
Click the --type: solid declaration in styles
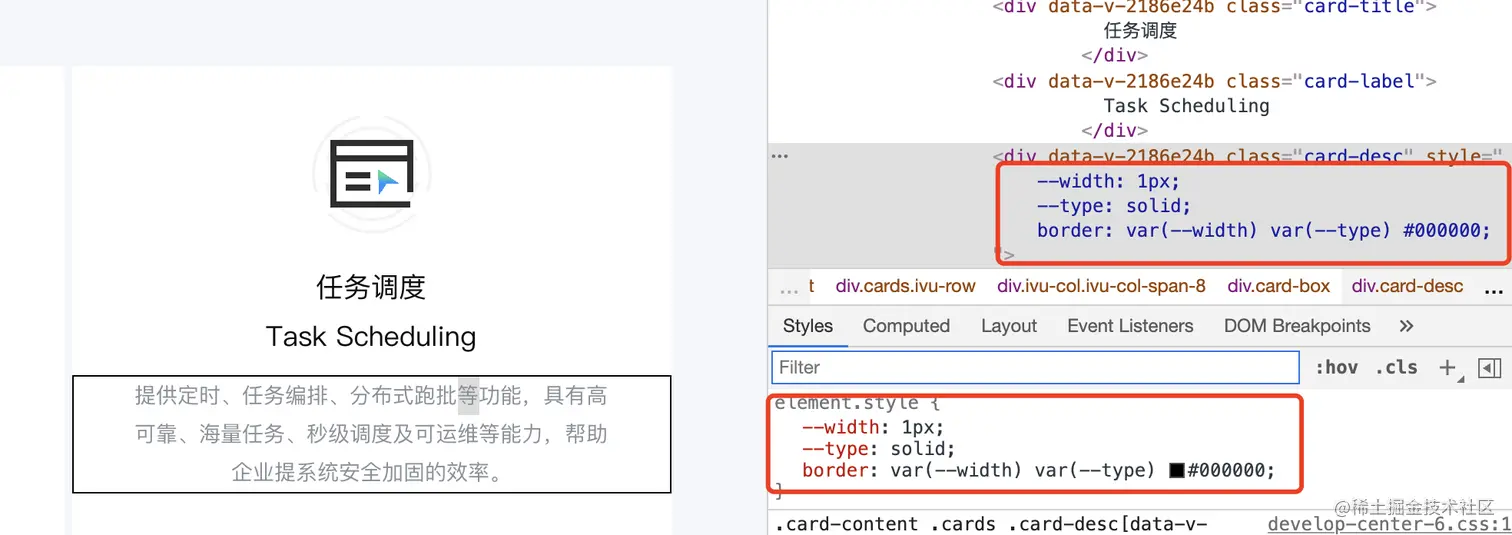point(878,448)
